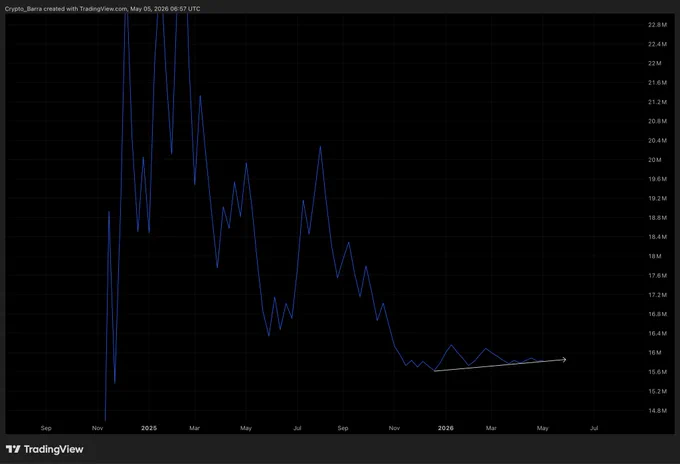The height and width of the screenshot is (464, 680).
Task: Select the 14.8M price axis label
Action: 657,411
